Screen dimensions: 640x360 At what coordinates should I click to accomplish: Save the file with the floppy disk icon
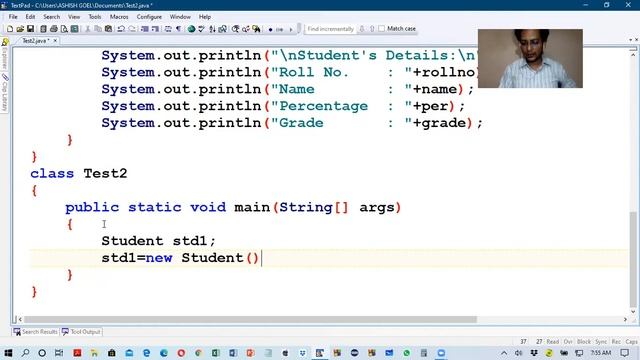pyautogui.click(x=30, y=29)
